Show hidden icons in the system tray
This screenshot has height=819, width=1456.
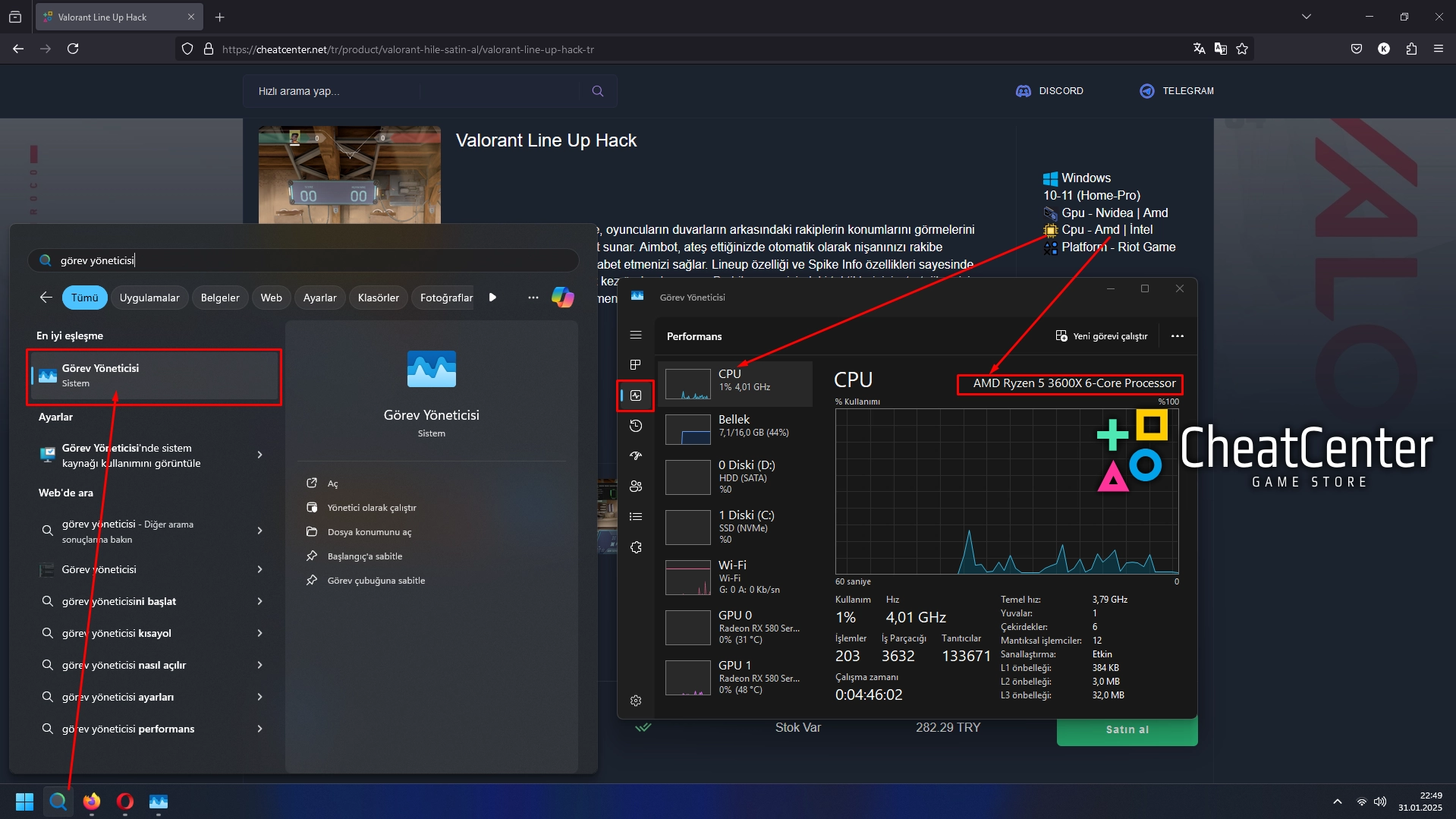click(x=1337, y=802)
